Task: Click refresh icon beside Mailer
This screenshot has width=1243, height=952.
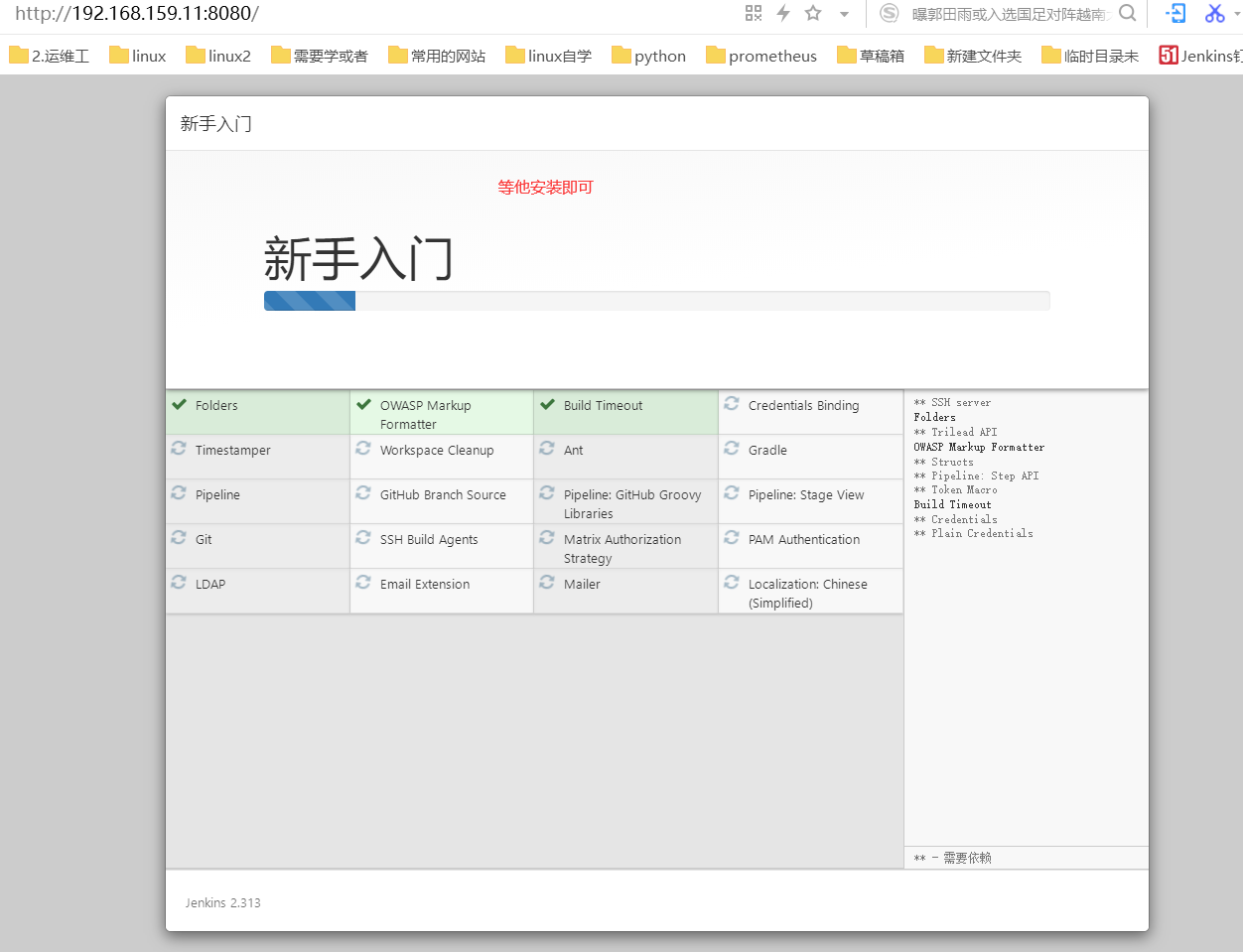Action: click(x=547, y=582)
